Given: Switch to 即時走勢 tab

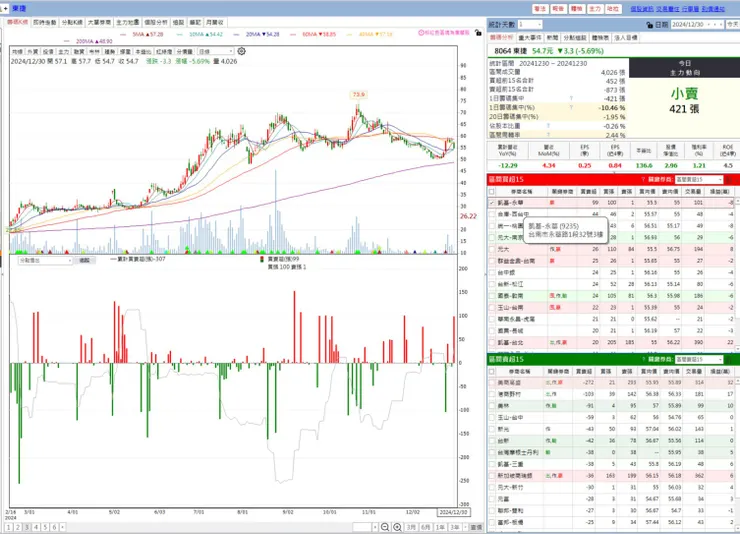Looking at the screenshot, I should [x=45, y=22].
